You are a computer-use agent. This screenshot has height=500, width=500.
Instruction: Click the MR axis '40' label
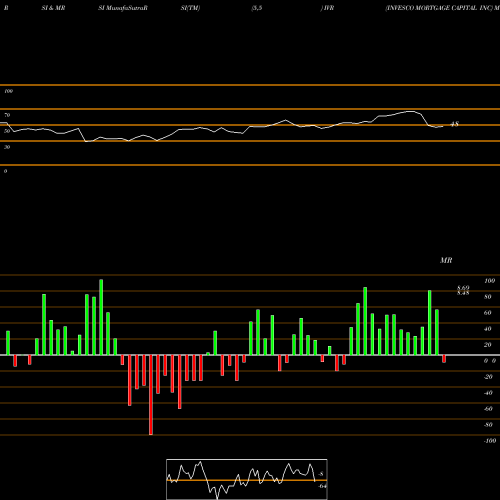click(x=488, y=329)
